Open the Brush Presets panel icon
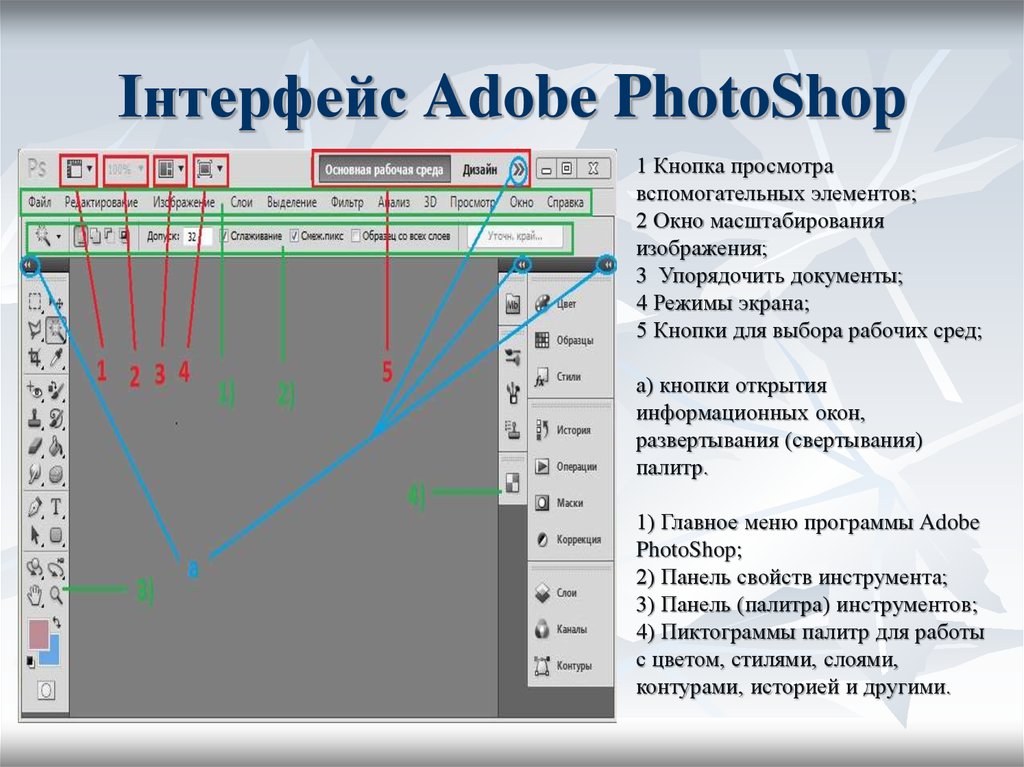The image size is (1024, 767). (513, 357)
